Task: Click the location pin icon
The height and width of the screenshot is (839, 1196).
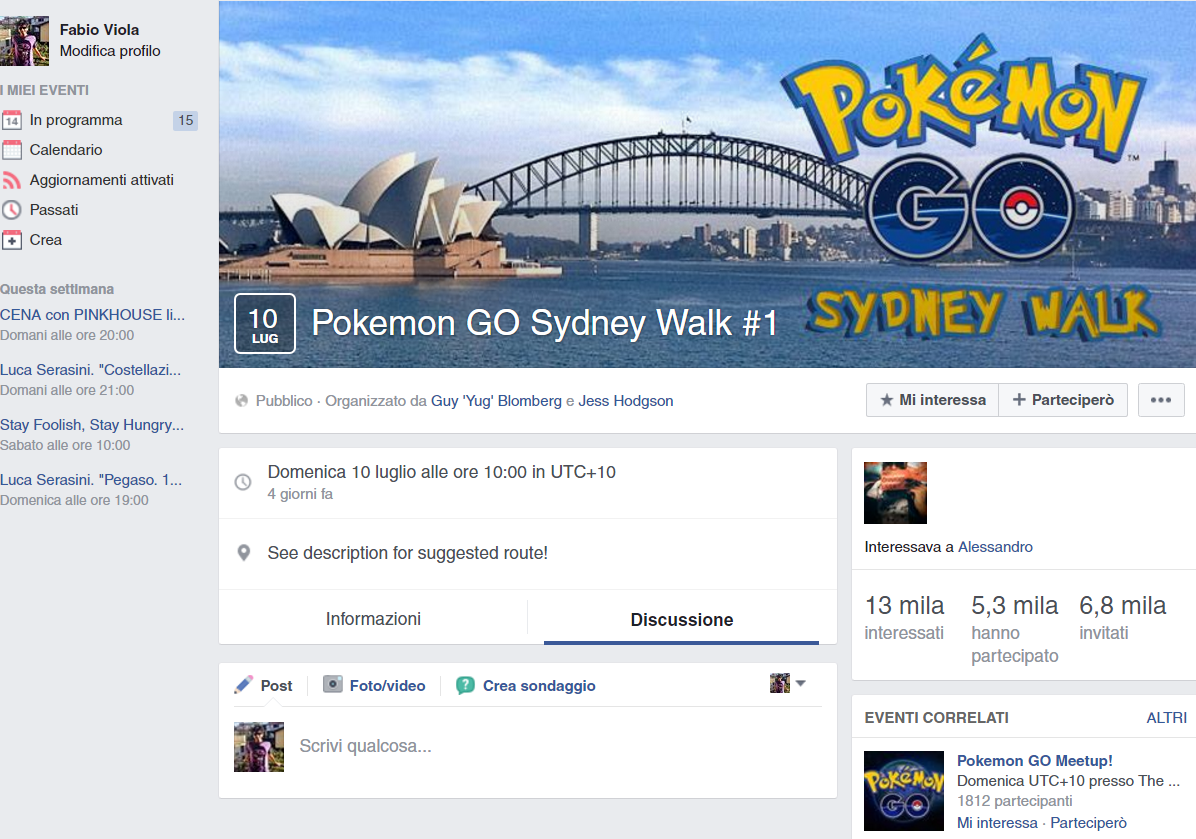Action: click(243, 553)
